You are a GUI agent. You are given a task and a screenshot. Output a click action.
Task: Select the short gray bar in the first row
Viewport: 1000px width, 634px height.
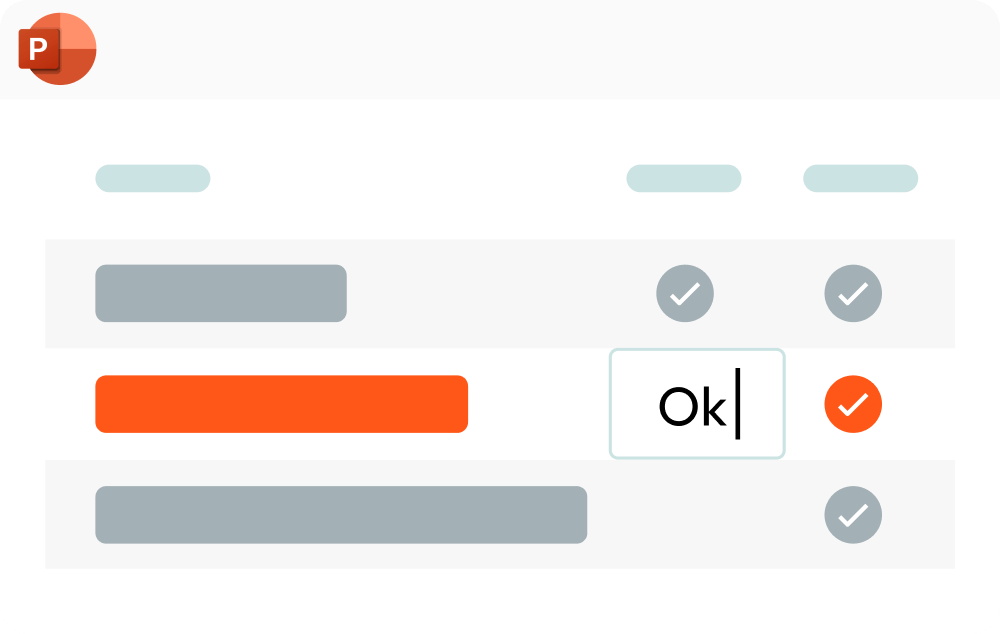tap(221, 294)
